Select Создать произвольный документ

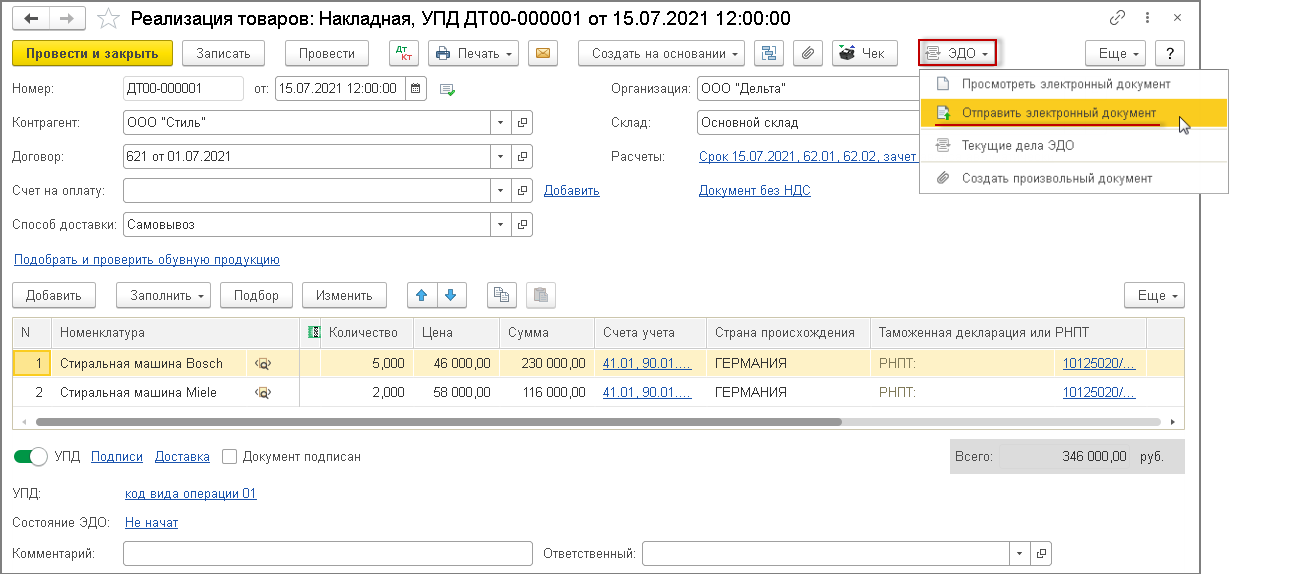(x=1074, y=178)
